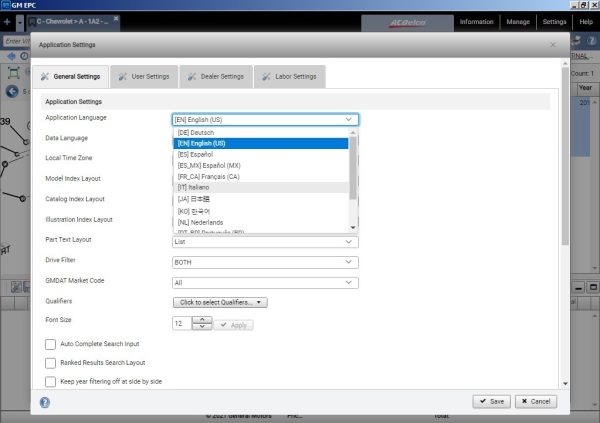Click the blue question mark icon top right
This screenshot has width=600, height=423.
(x=592, y=41)
